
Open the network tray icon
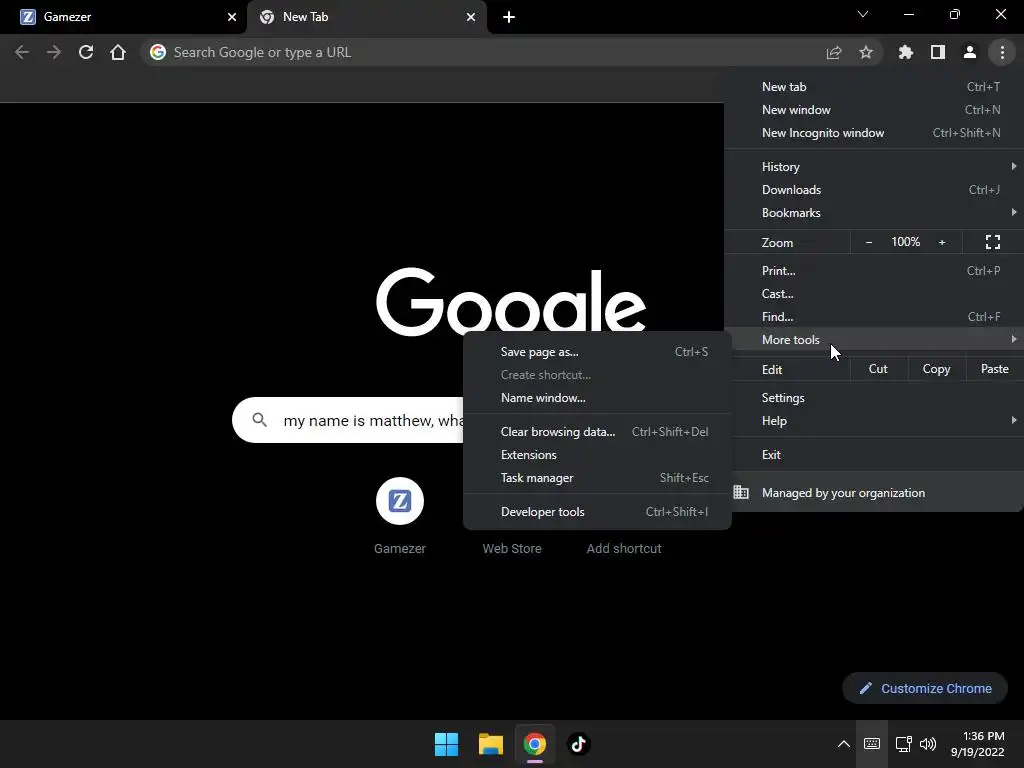(x=904, y=744)
